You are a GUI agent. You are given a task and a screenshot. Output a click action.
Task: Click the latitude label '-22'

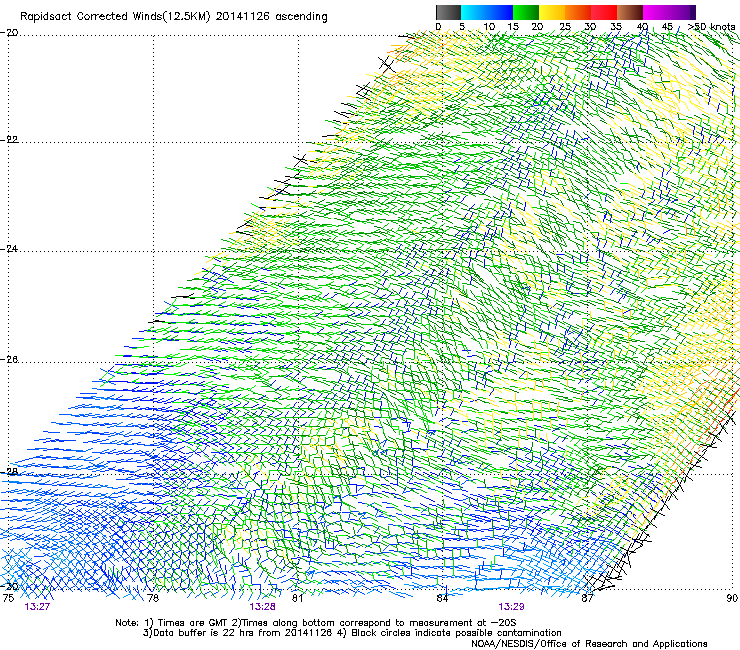pos(9,140)
